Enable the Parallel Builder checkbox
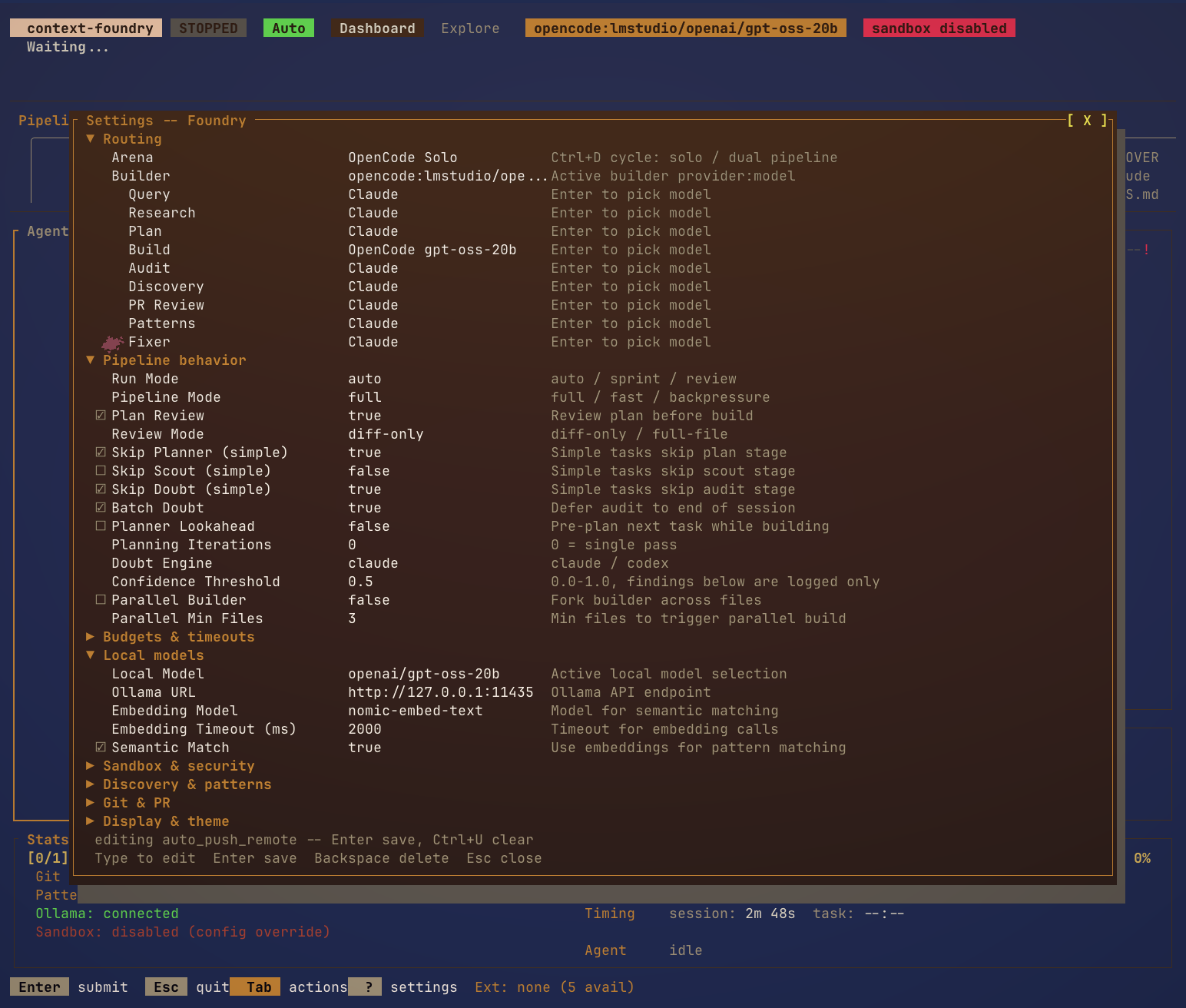Screen dimensions: 1186x1008 tap(101, 600)
